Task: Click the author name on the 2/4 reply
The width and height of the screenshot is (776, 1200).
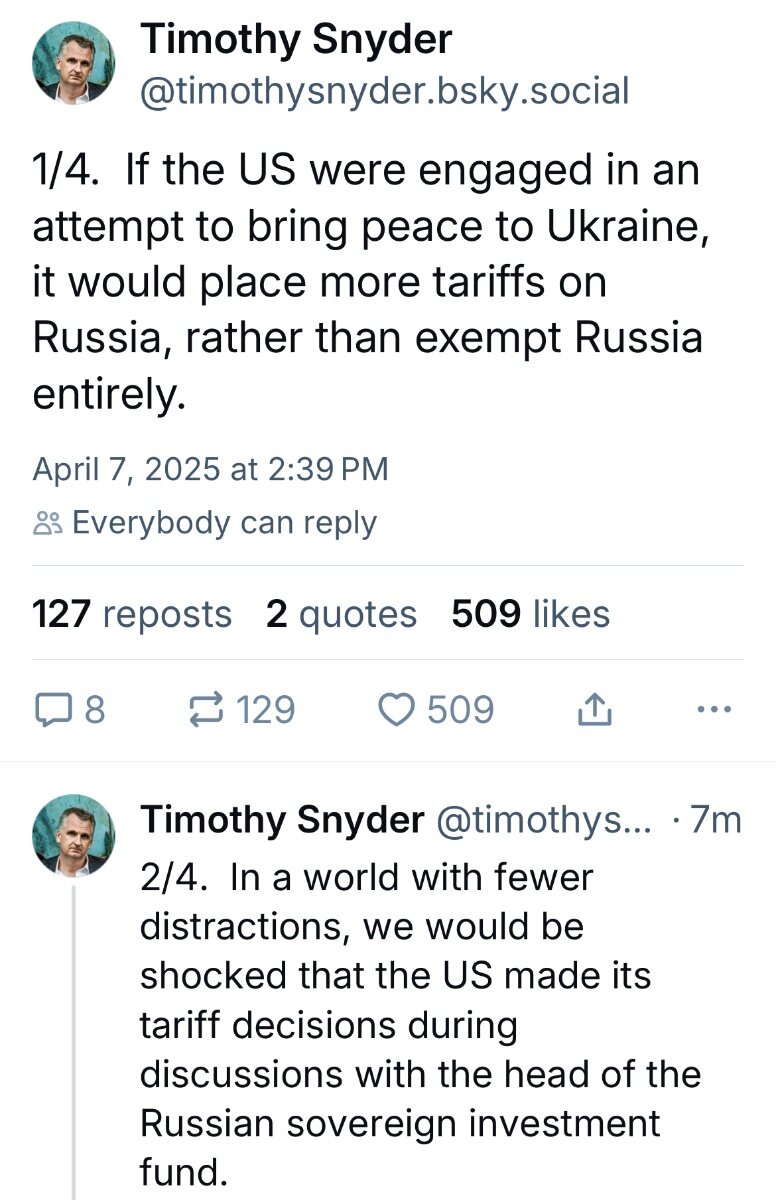Action: pyautogui.click(x=282, y=820)
